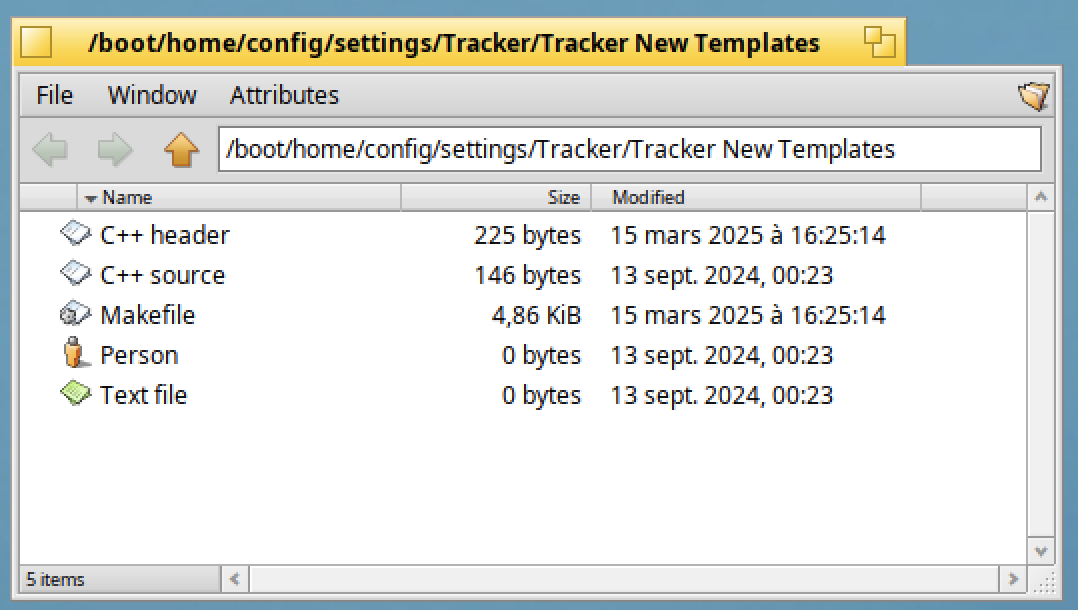Click the window zoom button in title tab
Image resolution: width=1078 pixels, height=610 pixels.
click(x=879, y=43)
